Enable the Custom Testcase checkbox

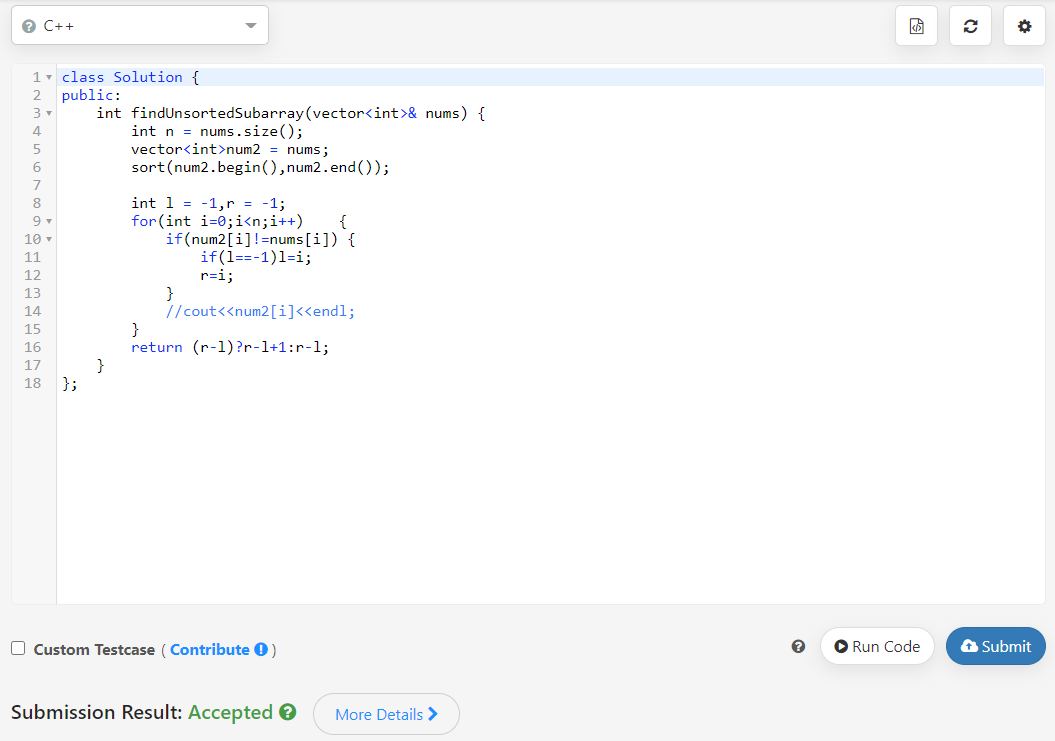[x=18, y=648]
